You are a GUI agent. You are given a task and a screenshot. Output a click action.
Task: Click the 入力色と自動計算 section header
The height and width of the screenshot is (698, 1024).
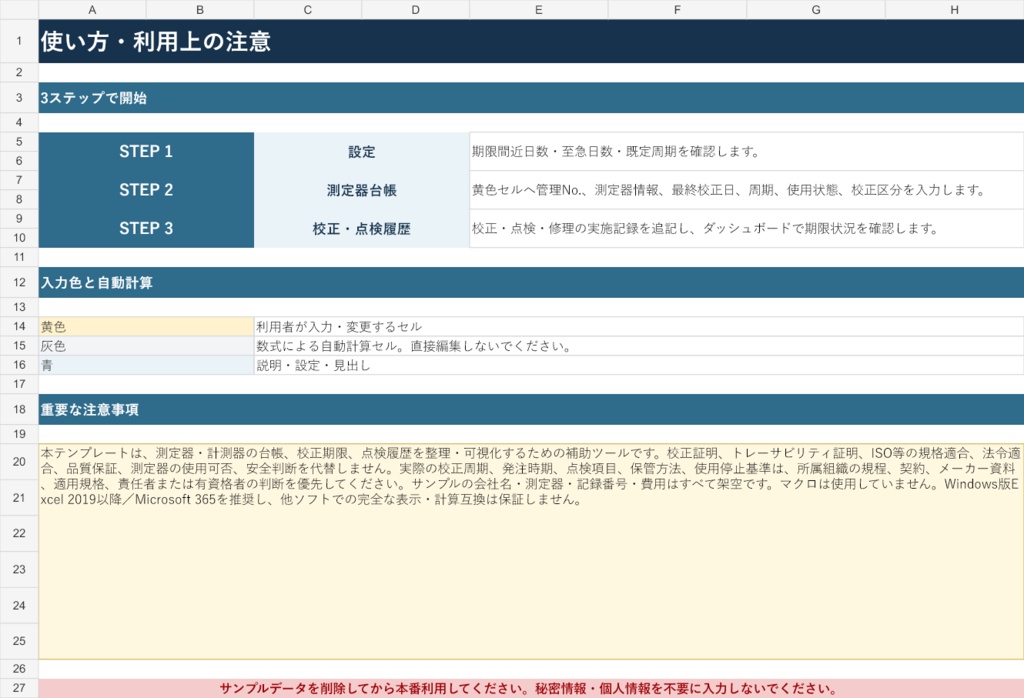pos(531,283)
